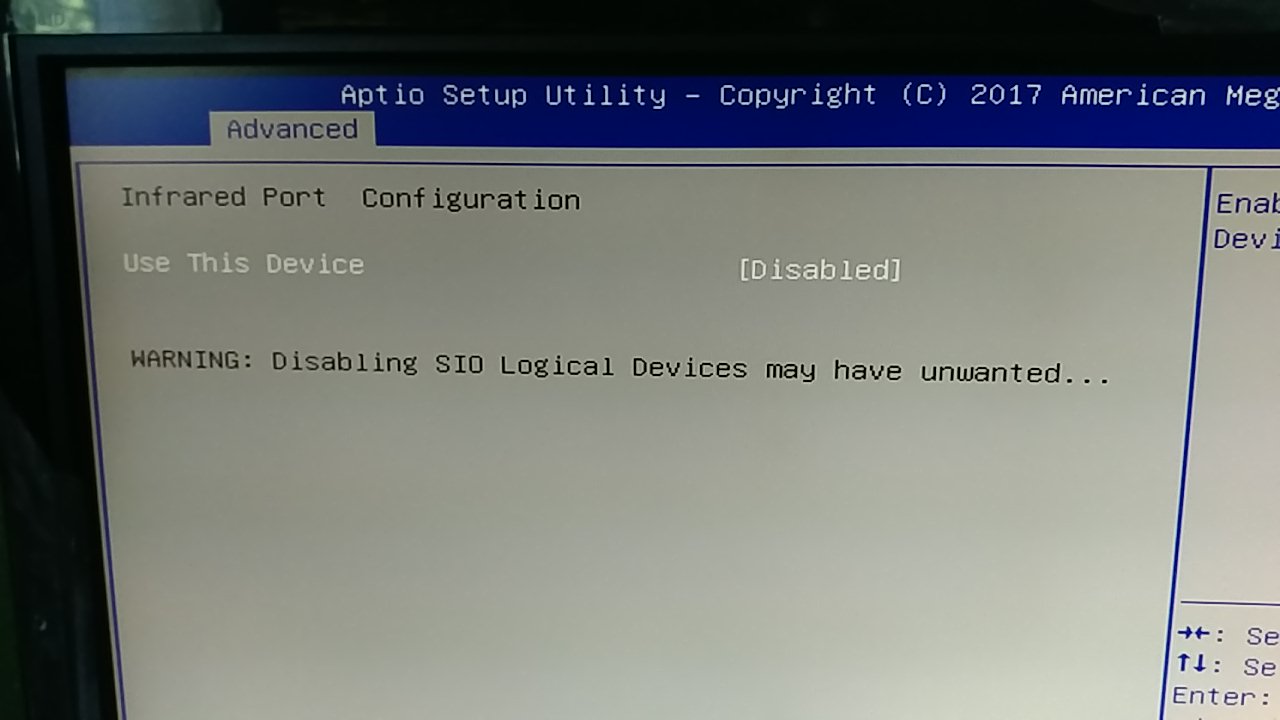This screenshot has width=1280, height=720.
Task: Click the Devi help text line
Action: point(1246,239)
